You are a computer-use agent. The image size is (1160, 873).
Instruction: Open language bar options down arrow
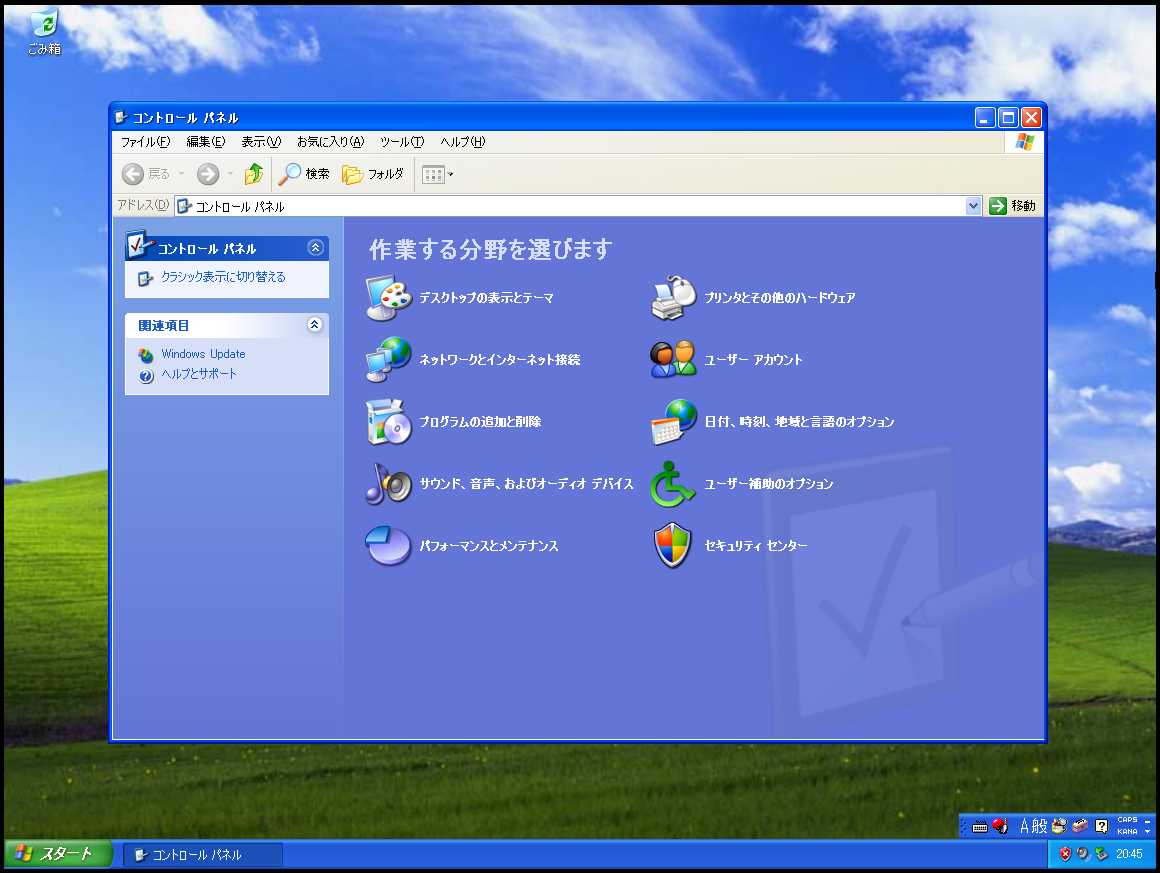[1148, 832]
